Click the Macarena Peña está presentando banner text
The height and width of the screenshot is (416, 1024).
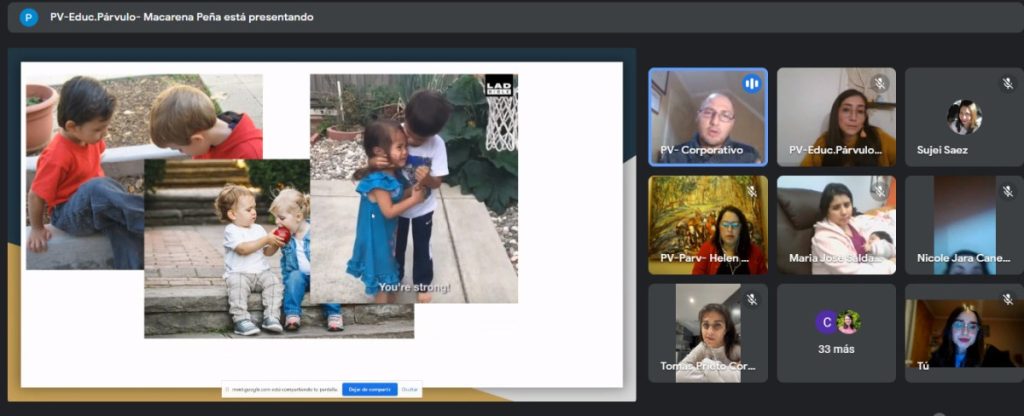click(x=181, y=17)
